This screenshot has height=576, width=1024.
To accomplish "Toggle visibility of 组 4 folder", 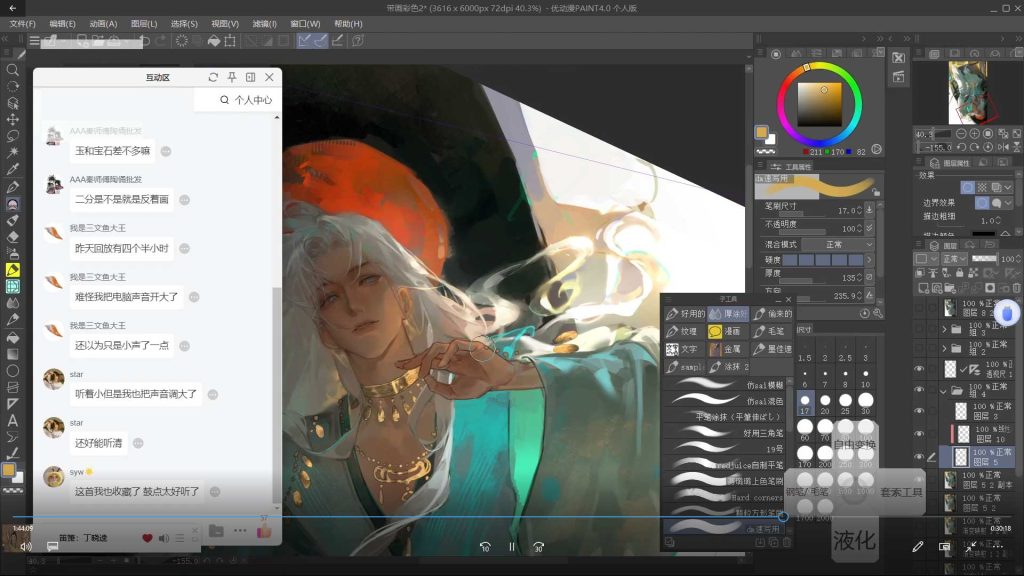I will [919, 390].
